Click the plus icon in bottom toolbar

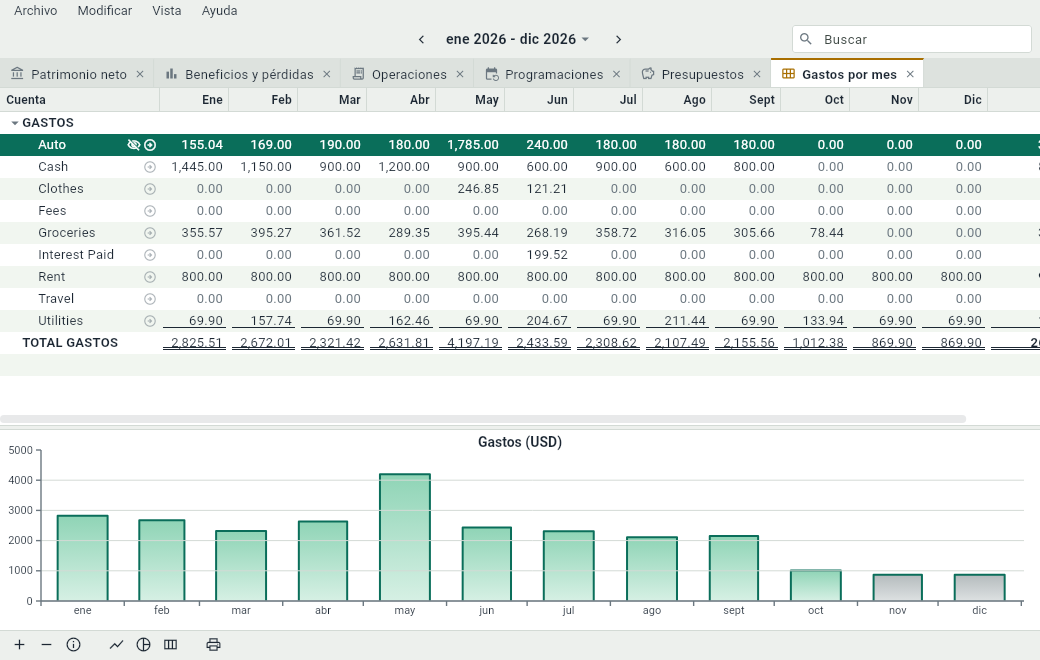coord(20,645)
